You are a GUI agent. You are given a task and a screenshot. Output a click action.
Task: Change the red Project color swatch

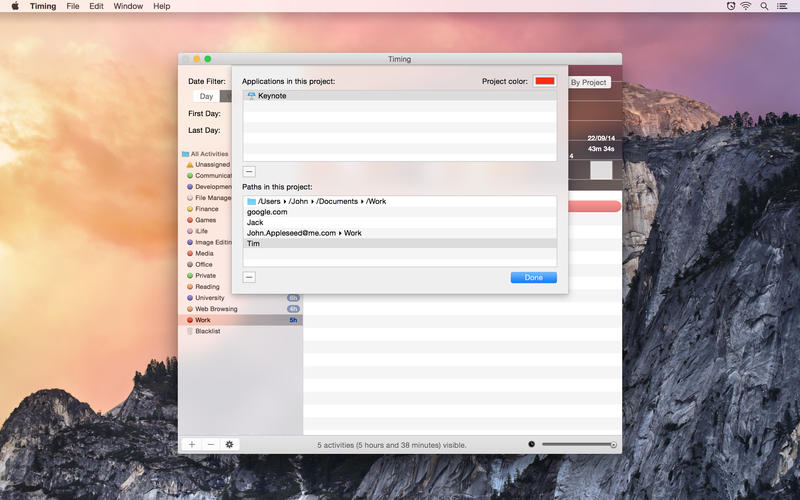[544, 81]
